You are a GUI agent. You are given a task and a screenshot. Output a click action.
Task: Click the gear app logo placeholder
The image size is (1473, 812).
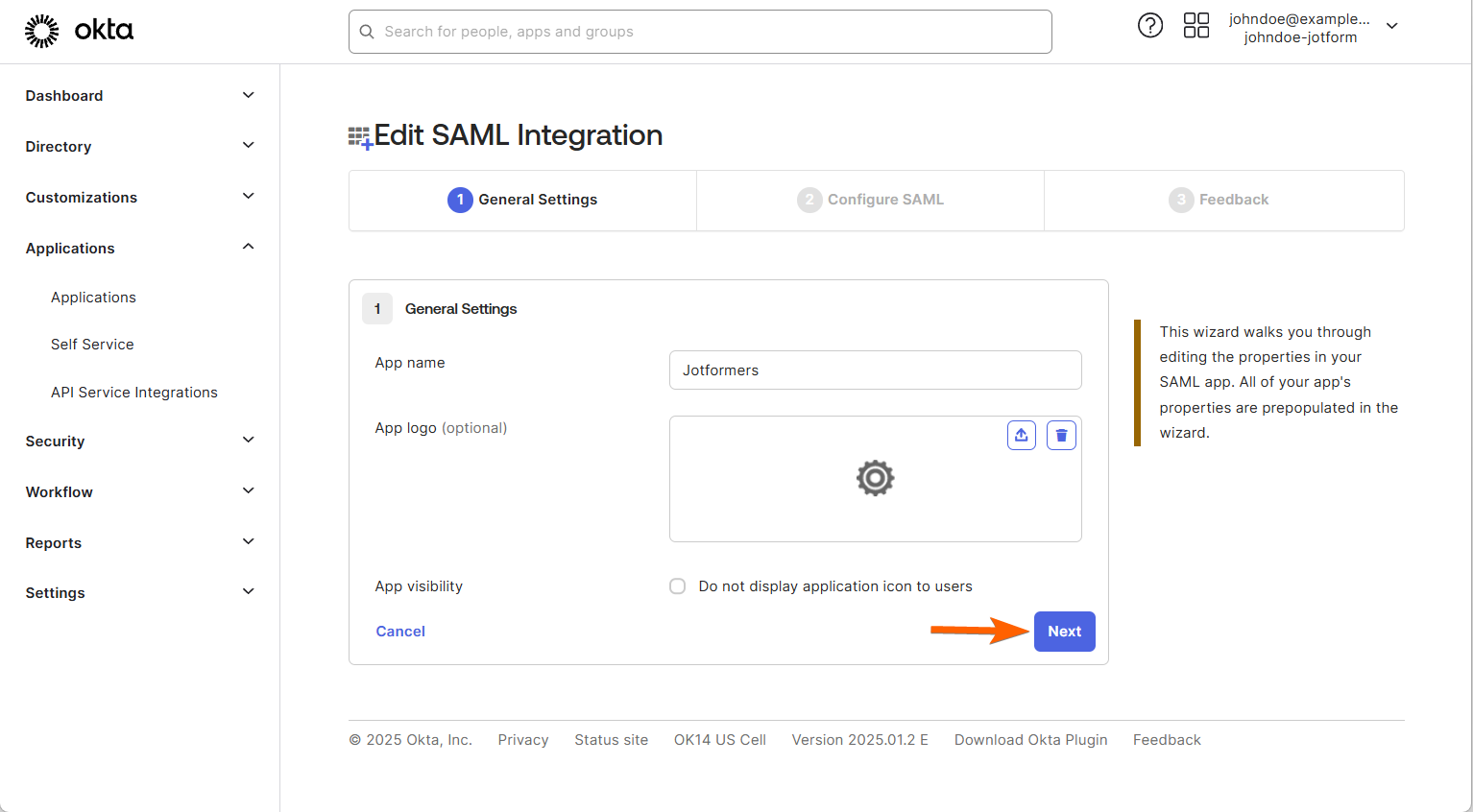coord(875,478)
